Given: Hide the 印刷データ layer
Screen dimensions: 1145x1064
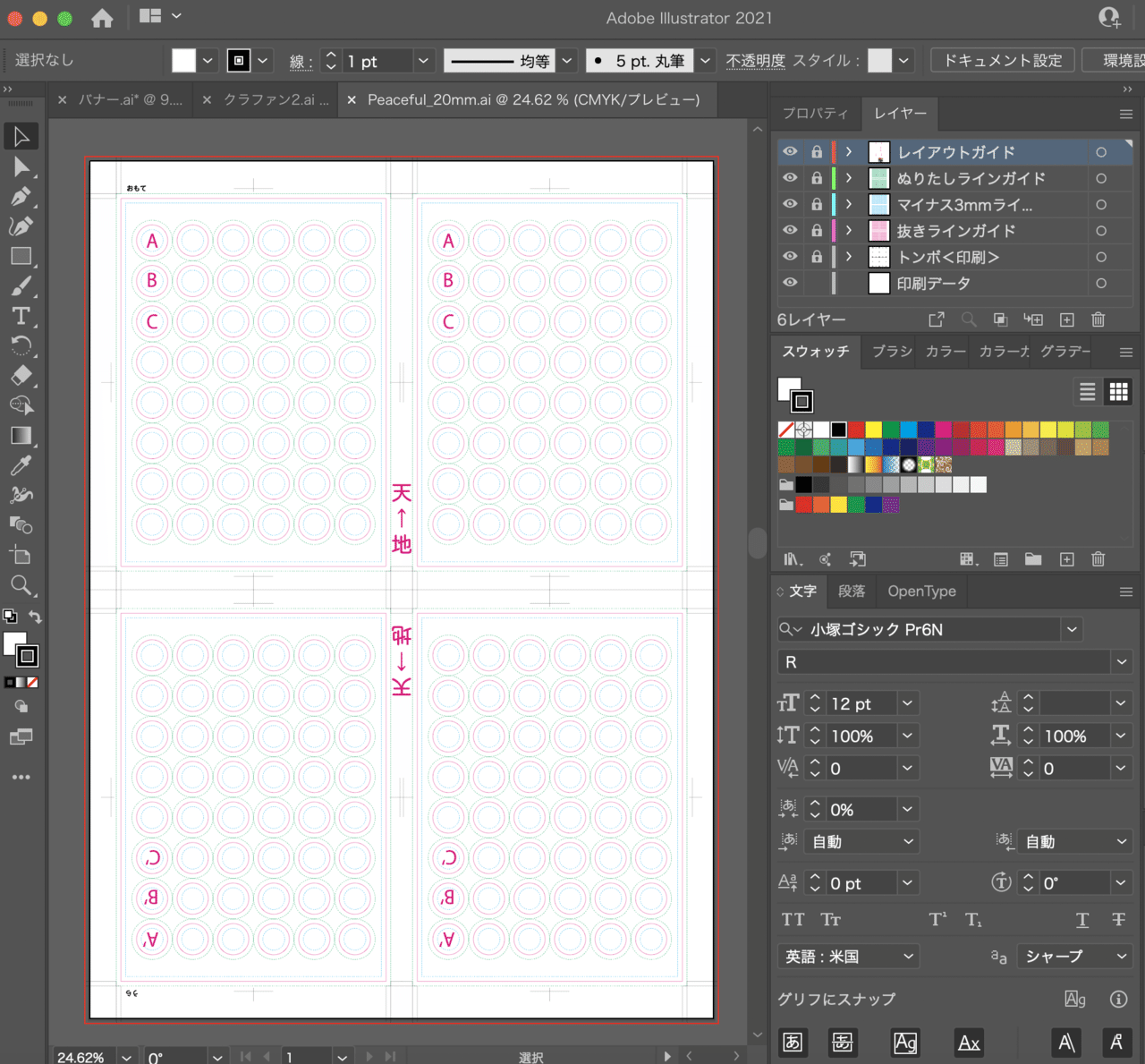Looking at the screenshot, I should point(790,283).
